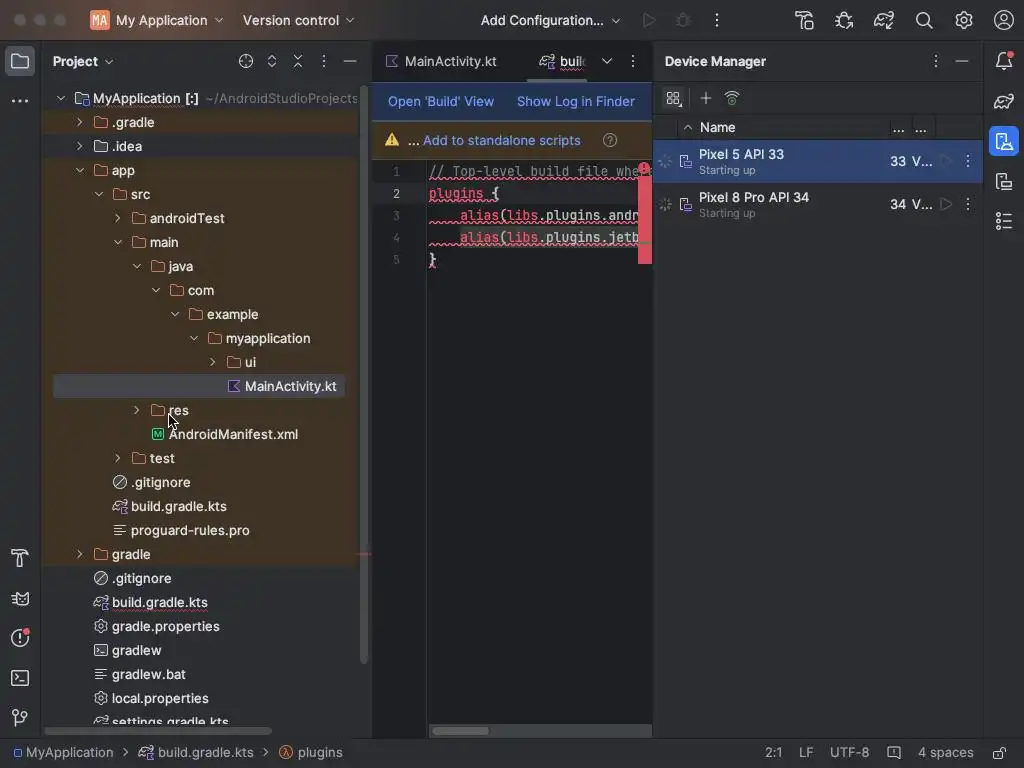Image resolution: width=1024 pixels, height=768 pixels.
Task: Open actions menu for Pixel 5 API 33
Action: tap(967, 161)
